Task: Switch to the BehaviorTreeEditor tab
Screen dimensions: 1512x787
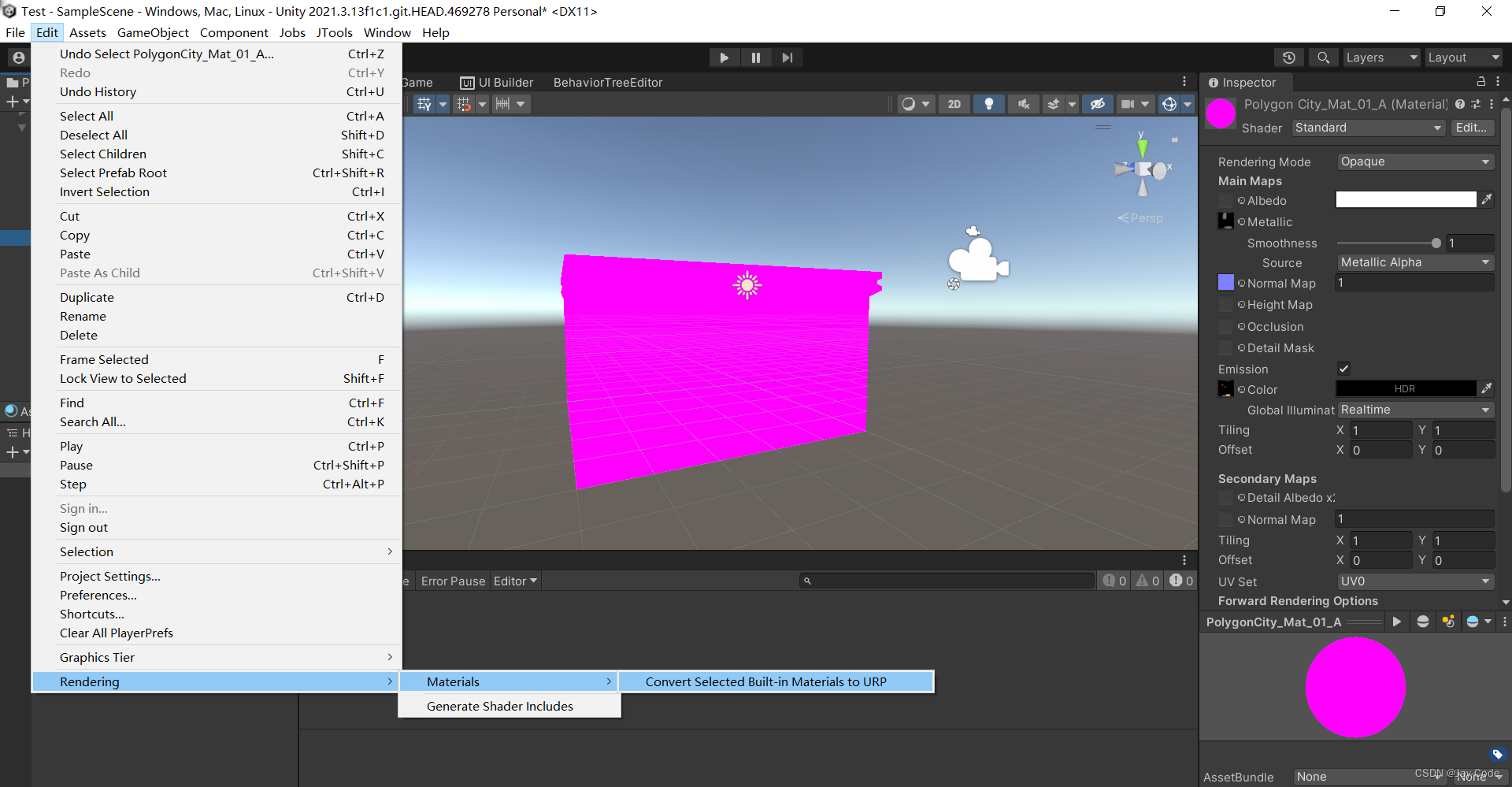Action: point(608,82)
